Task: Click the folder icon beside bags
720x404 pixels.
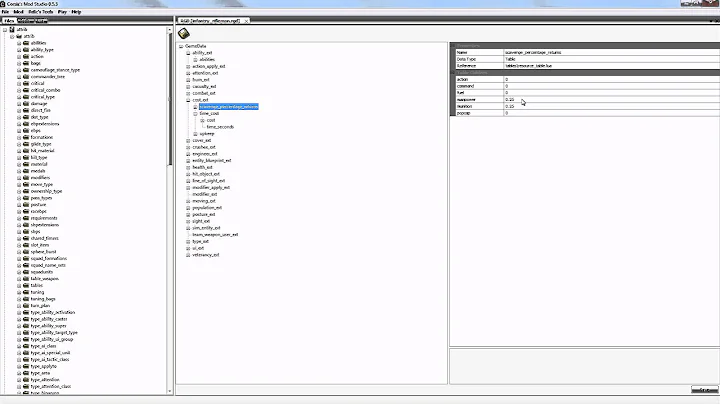Action: tap(26, 63)
